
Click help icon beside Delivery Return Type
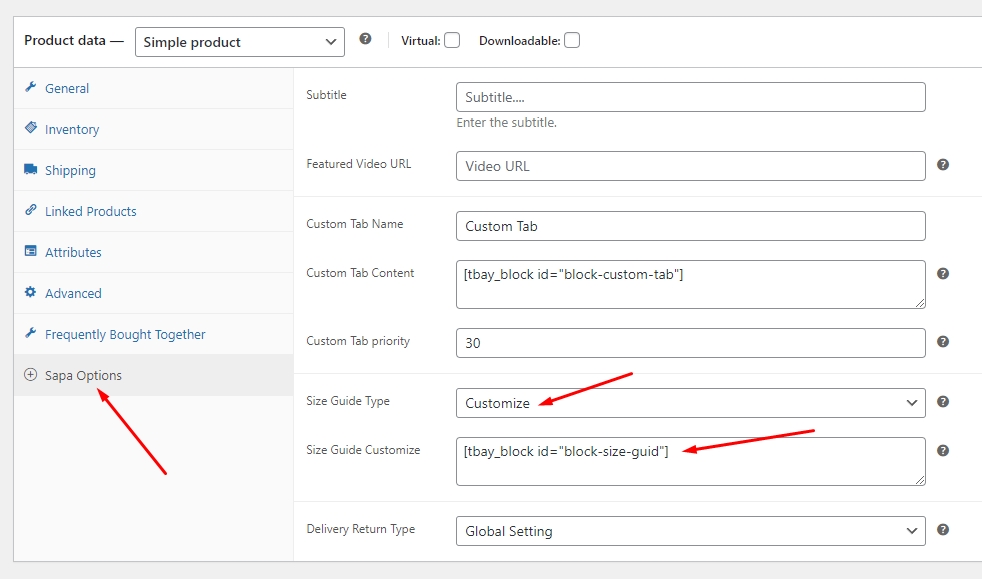click(x=942, y=530)
